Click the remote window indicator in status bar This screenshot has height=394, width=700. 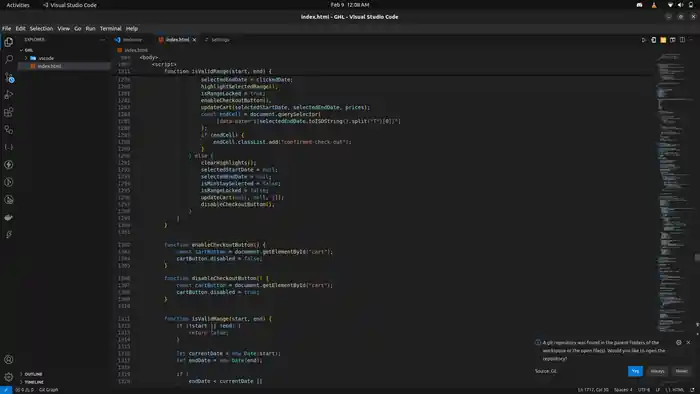(6, 390)
